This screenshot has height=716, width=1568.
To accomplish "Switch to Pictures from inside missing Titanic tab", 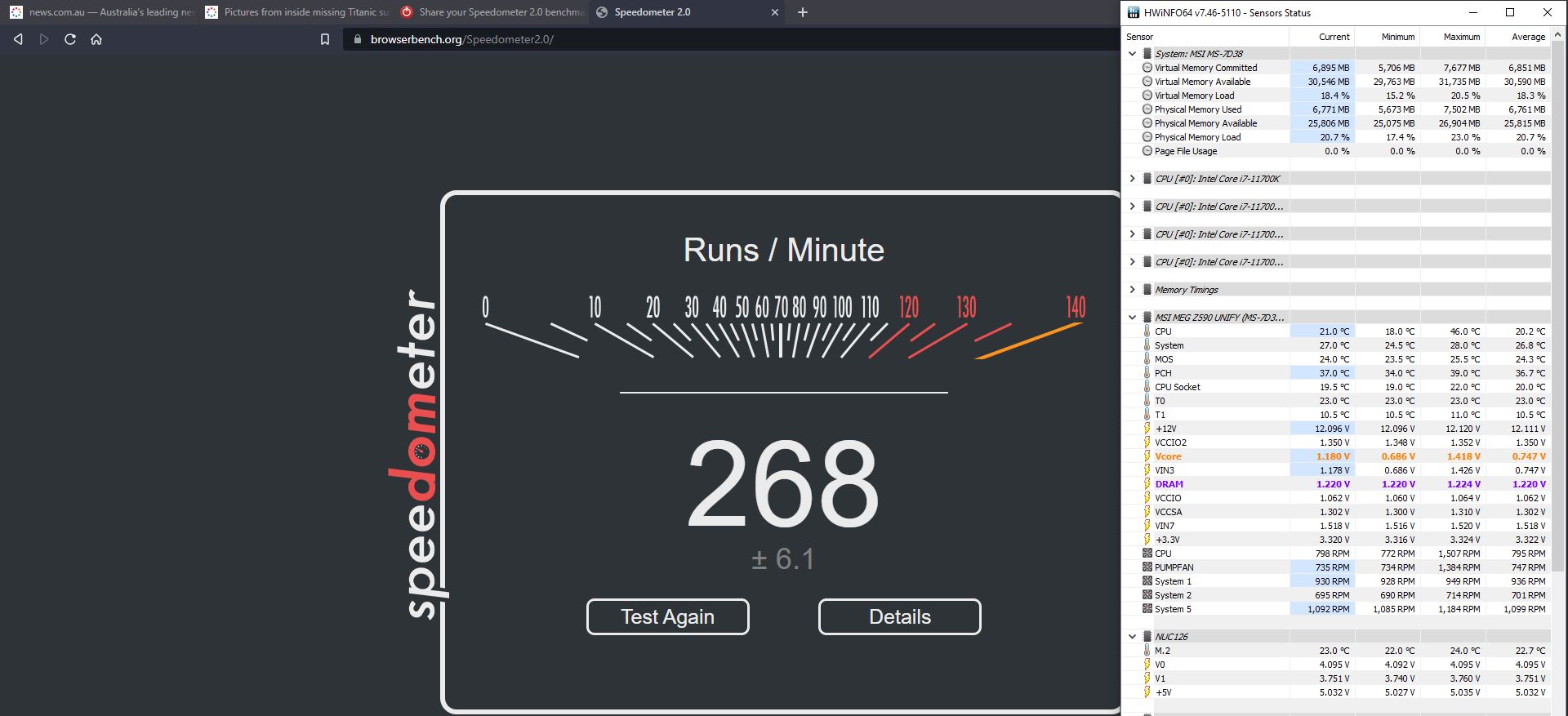I will [x=296, y=12].
